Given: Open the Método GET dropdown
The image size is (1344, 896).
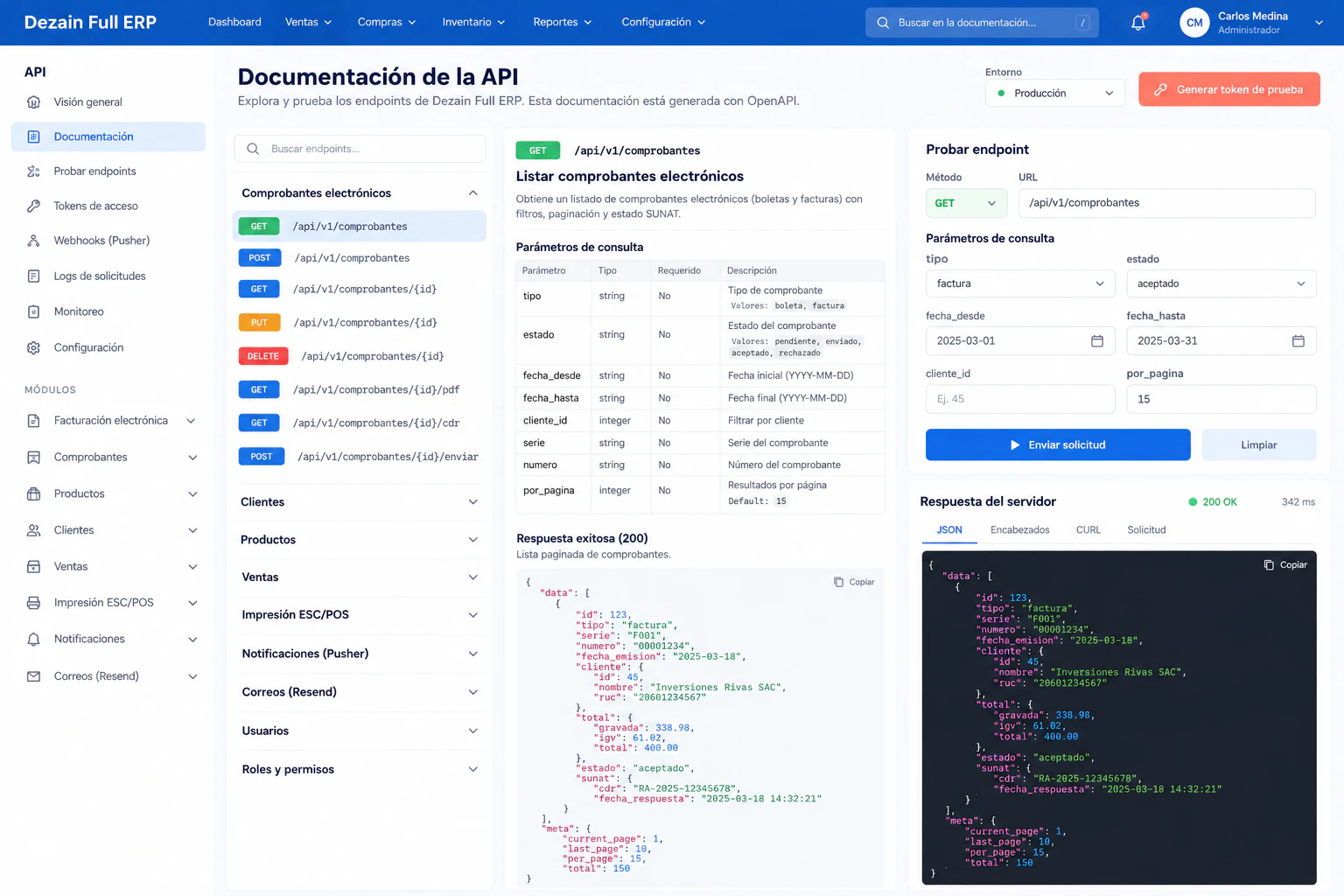Looking at the screenshot, I should pos(966,203).
